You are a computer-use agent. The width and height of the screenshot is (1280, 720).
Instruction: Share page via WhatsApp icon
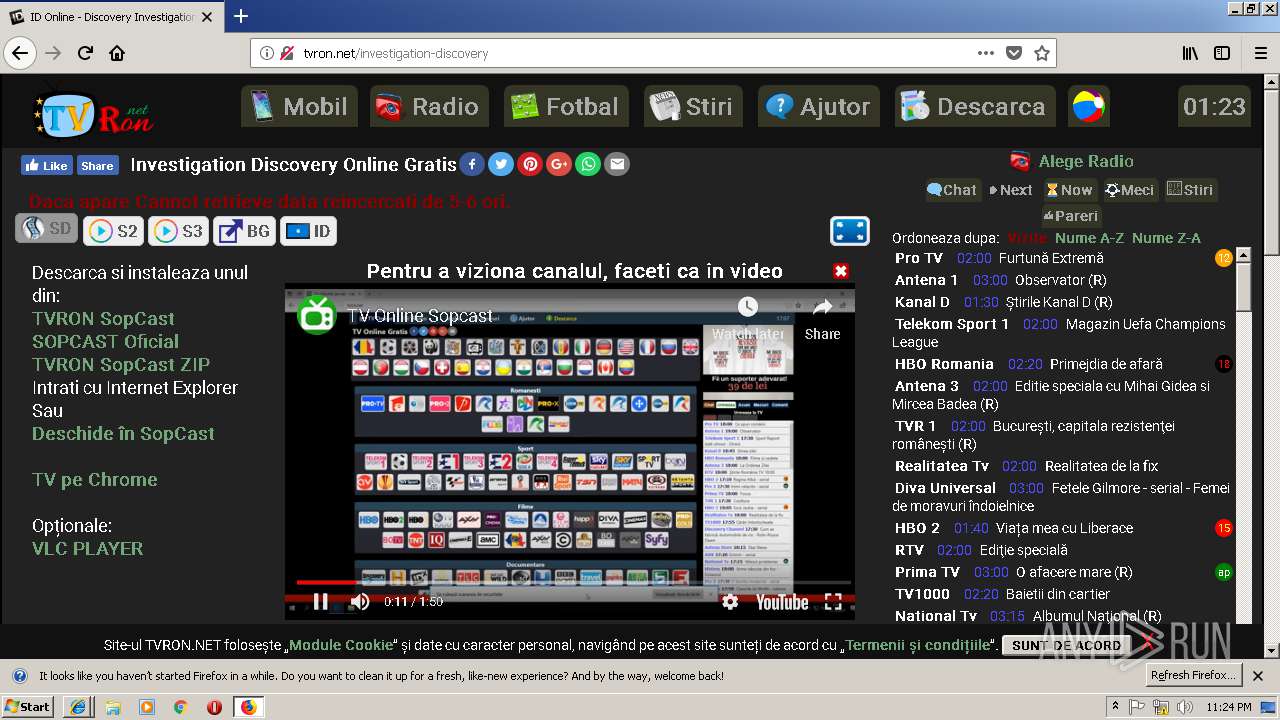pos(588,164)
